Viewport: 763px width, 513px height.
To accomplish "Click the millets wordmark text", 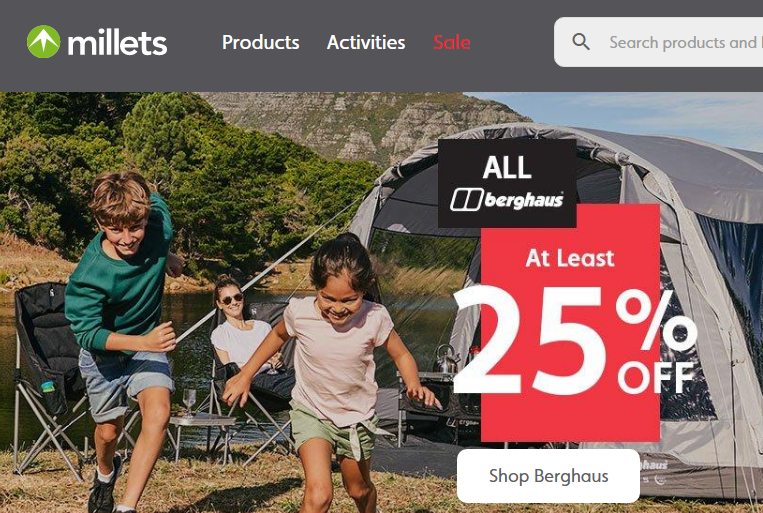I will [x=117, y=43].
